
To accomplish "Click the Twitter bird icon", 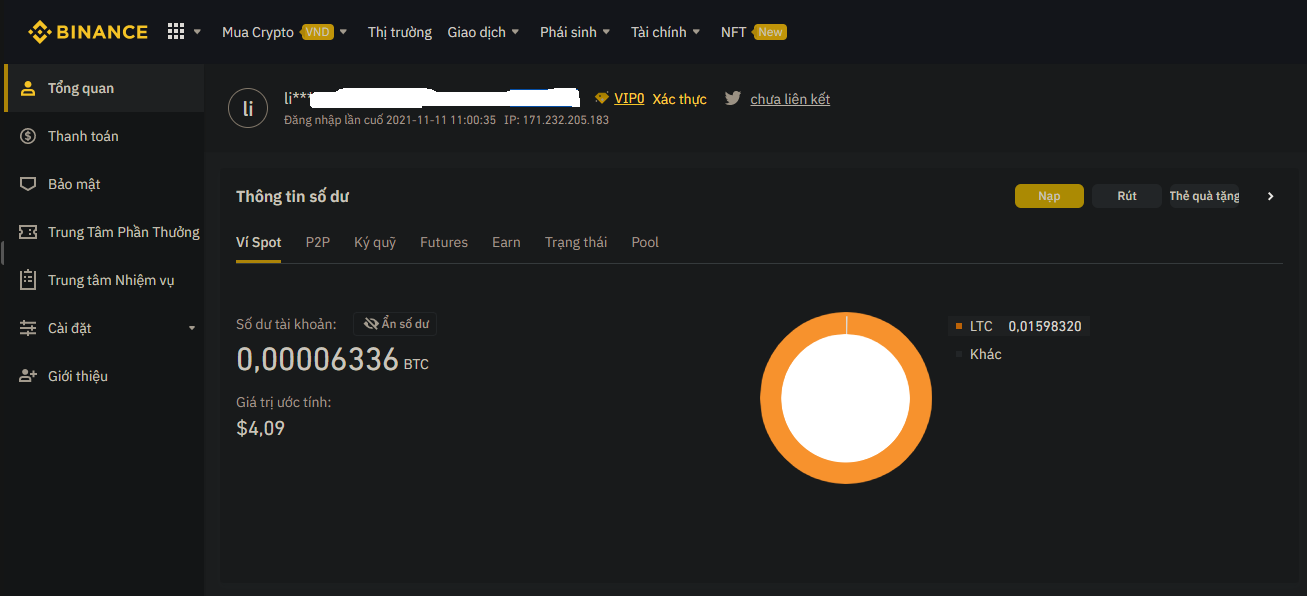I will tap(733, 98).
